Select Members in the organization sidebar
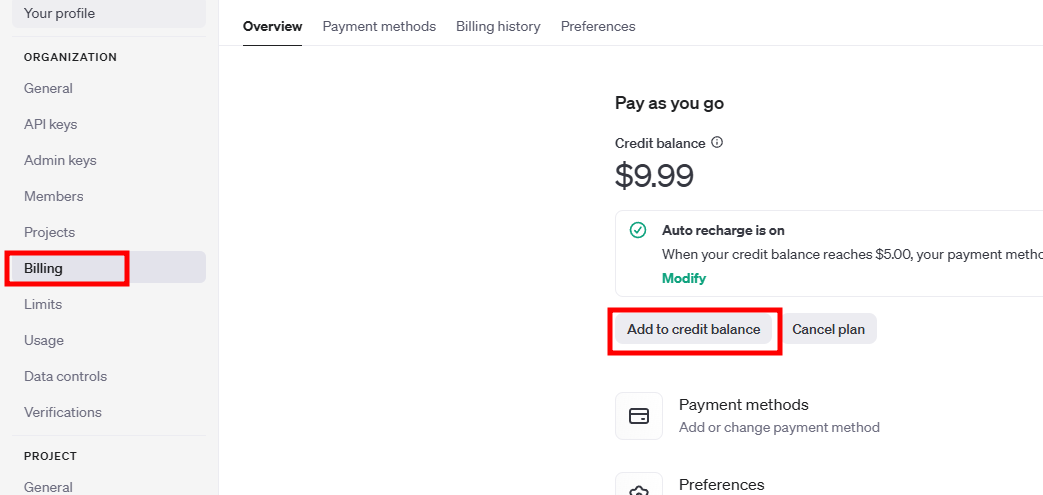 click(54, 196)
